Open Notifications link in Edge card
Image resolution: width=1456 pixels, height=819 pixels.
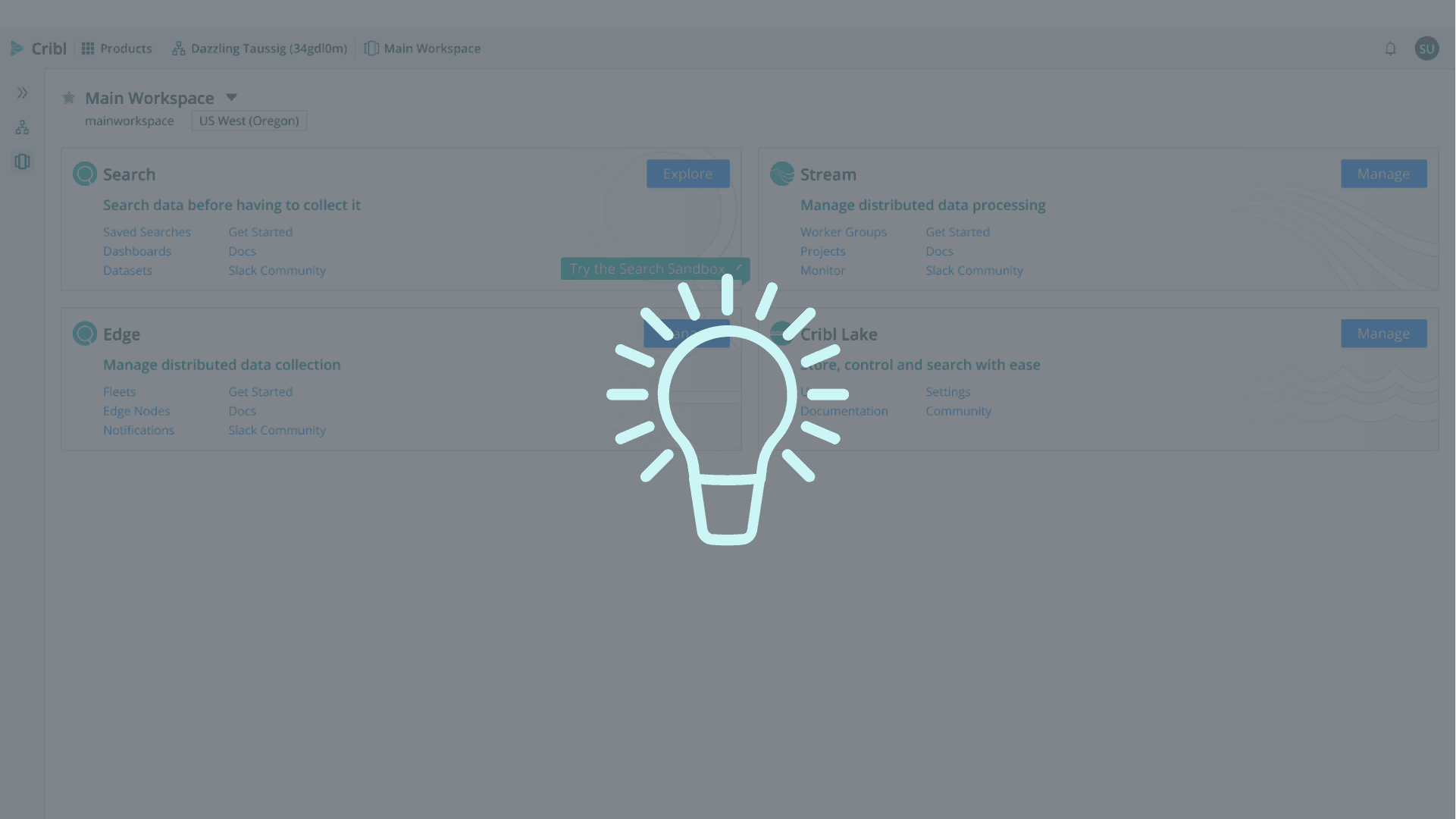pos(139,430)
